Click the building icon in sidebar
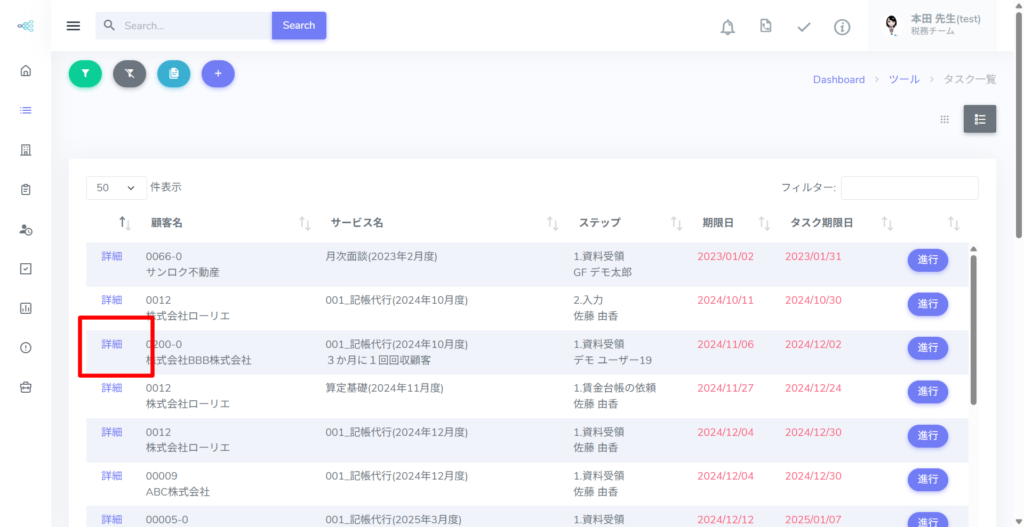The height and width of the screenshot is (527, 1024). [26, 150]
